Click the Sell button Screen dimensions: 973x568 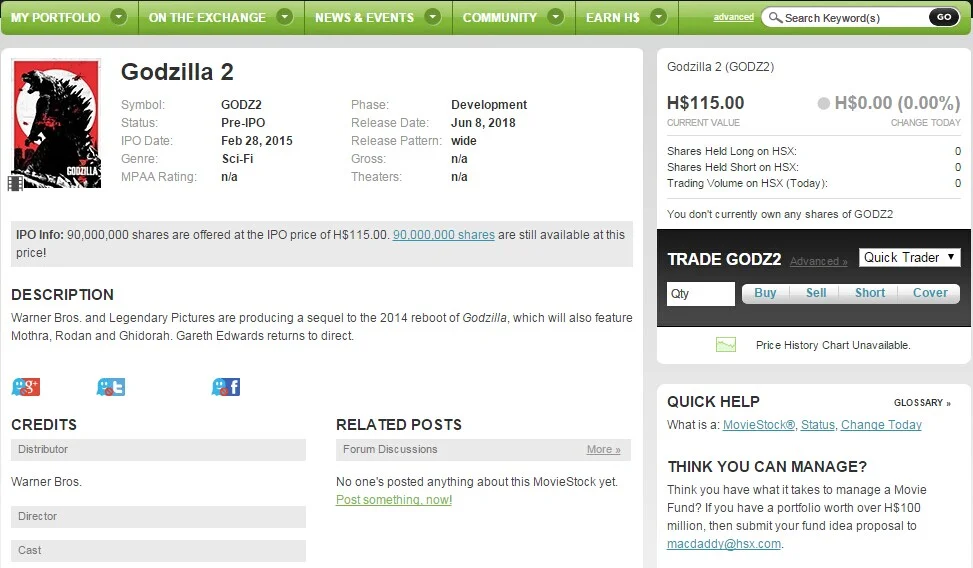pos(815,293)
